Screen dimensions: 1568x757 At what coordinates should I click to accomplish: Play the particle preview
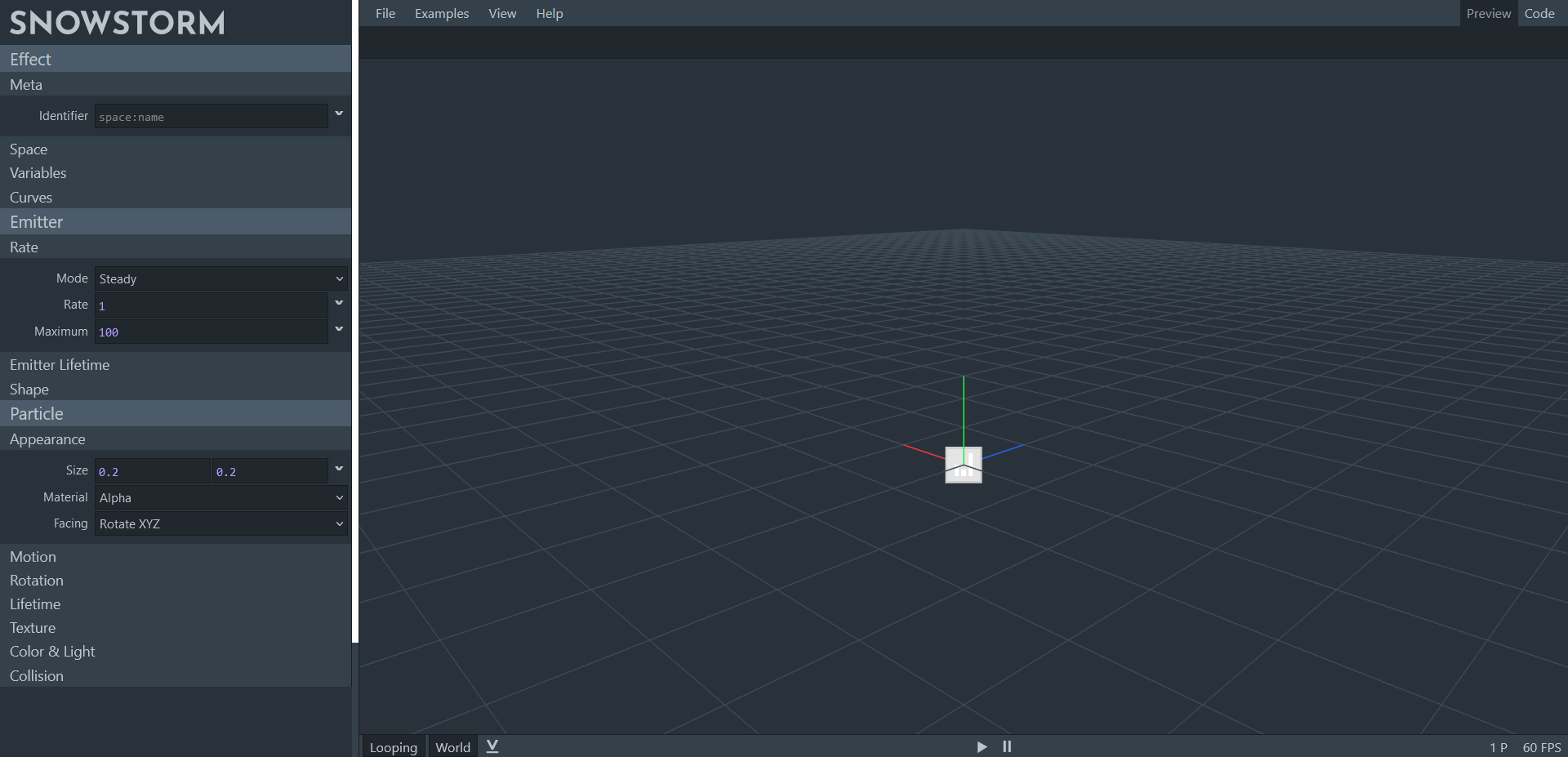tap(982, 746)
